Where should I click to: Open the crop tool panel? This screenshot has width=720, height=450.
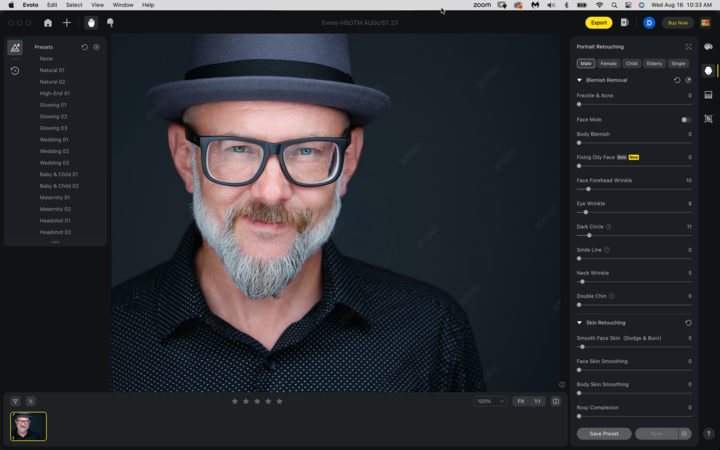(x=708, y=118)
